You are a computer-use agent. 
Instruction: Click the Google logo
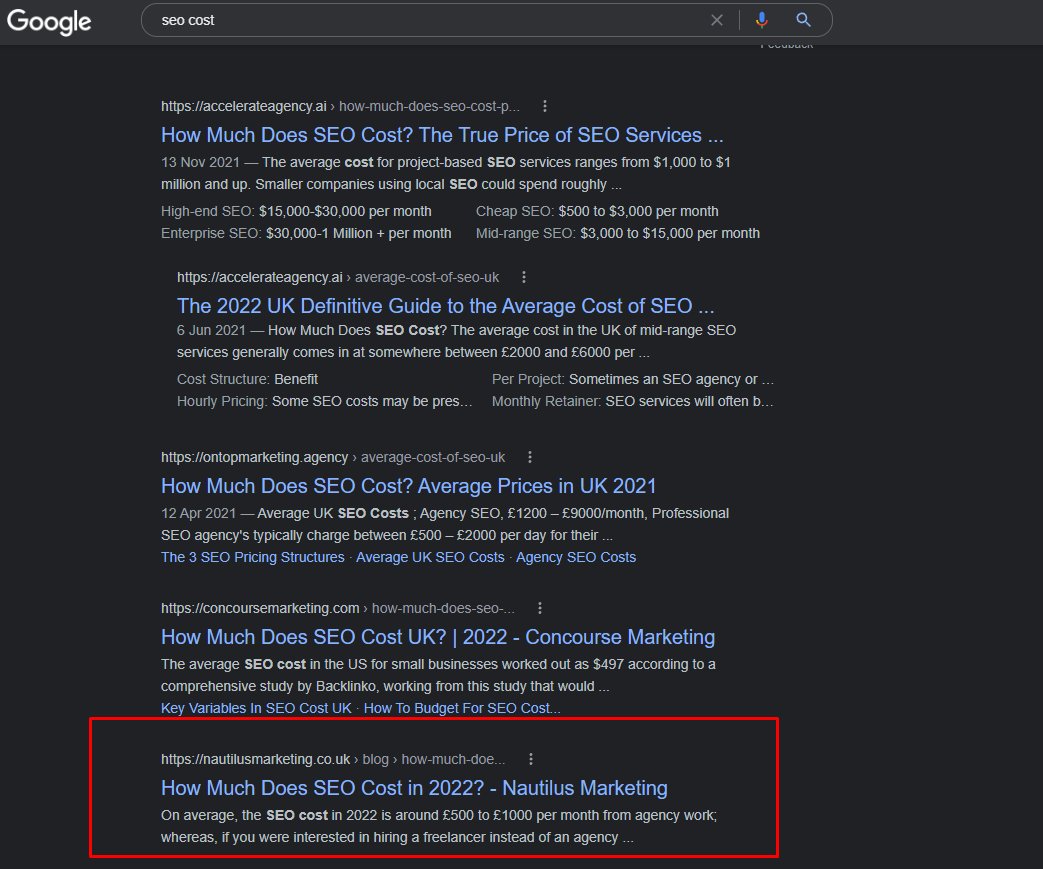[x=49, y=21]
